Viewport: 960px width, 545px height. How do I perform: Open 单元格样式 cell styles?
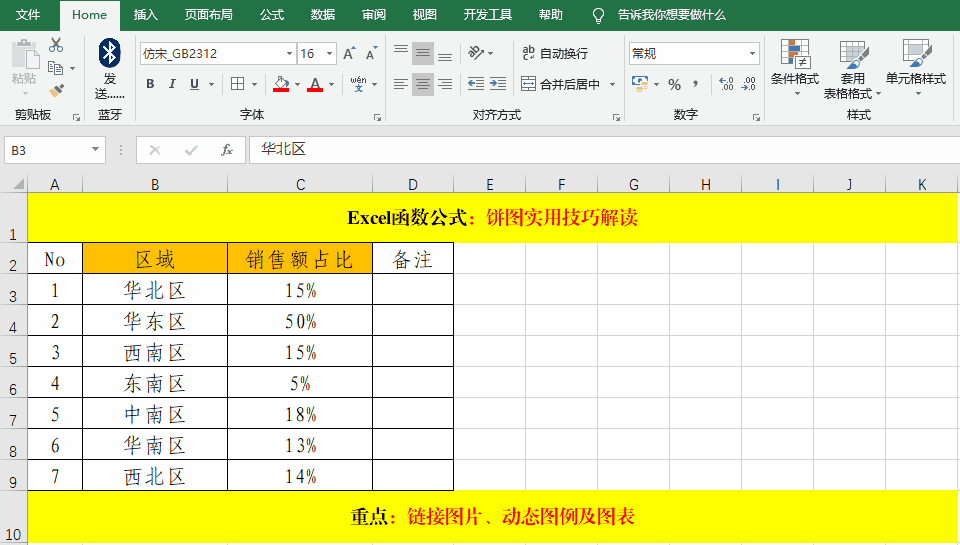tap(916, 68)
